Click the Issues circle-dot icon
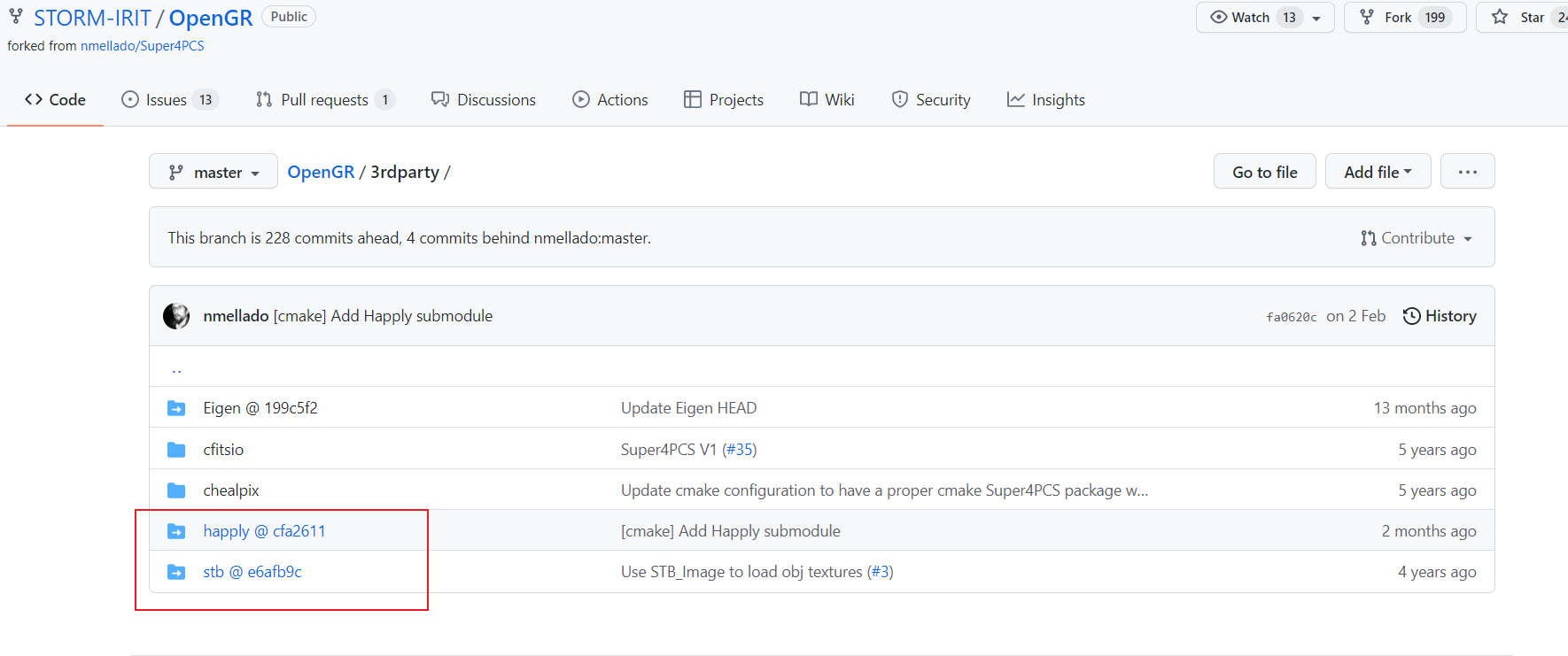 click(130, 99)
